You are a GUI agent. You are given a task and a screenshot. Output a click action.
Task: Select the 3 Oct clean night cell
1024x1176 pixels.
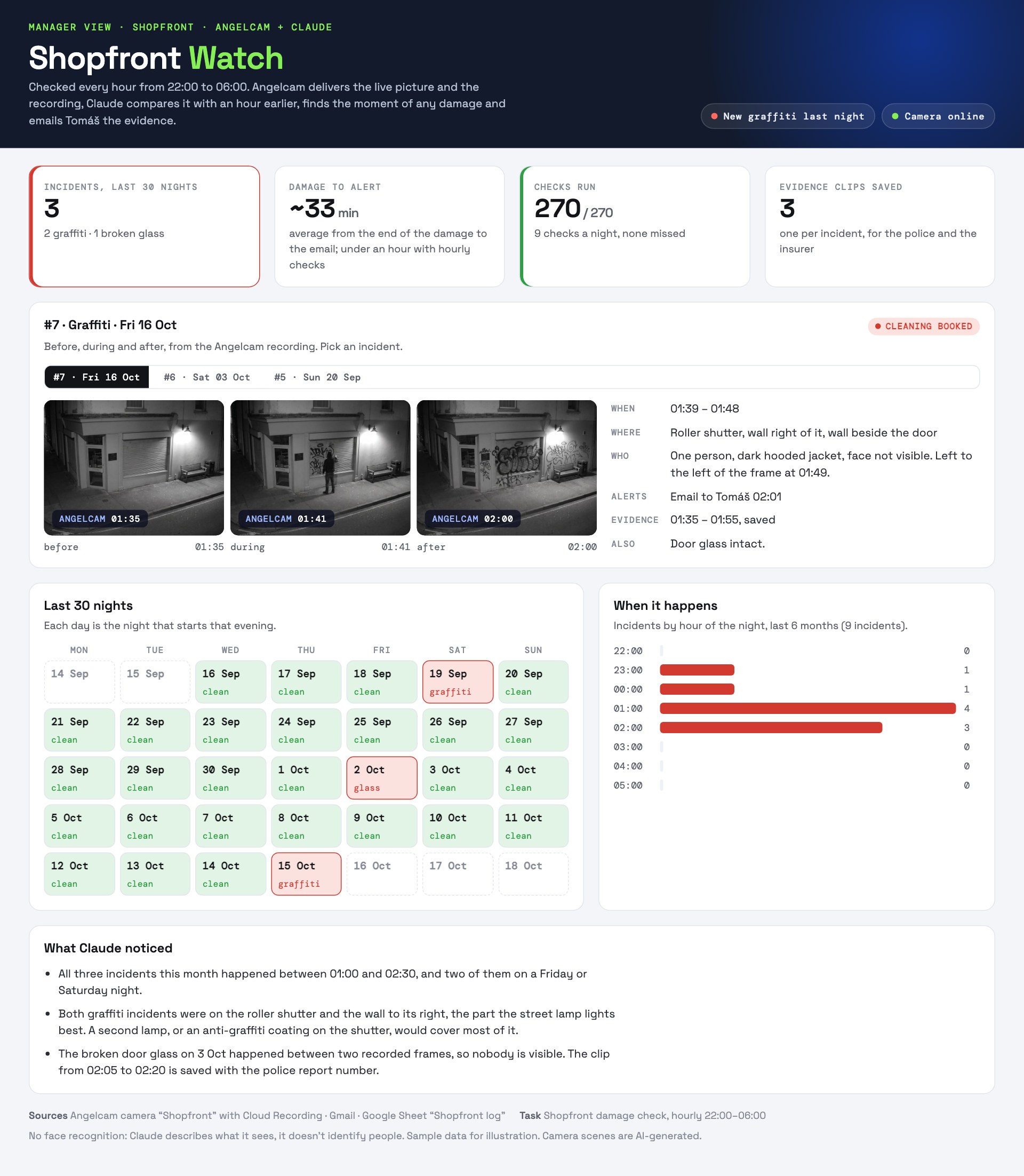(x=458, y=778)
